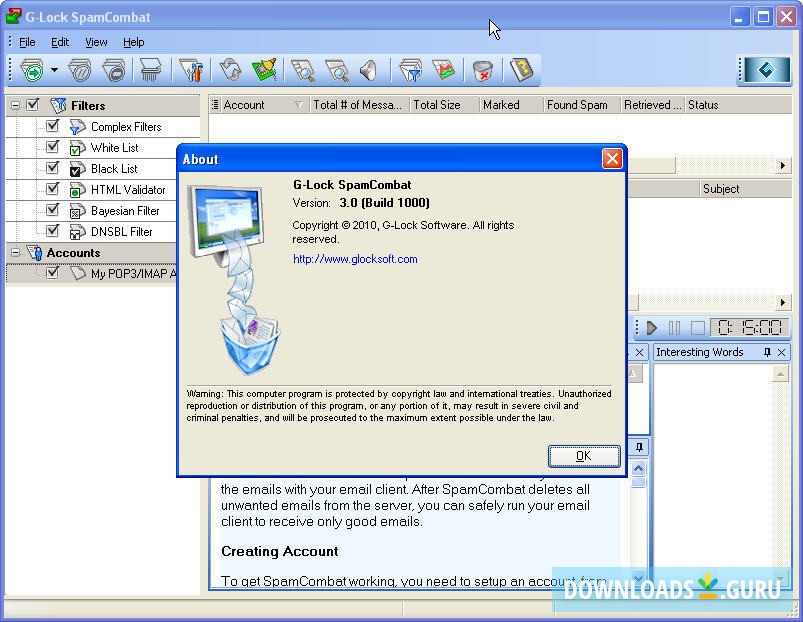Click the green board with broom icon
The height and width of the screenshot is (622, 803).
coord(264,70)
